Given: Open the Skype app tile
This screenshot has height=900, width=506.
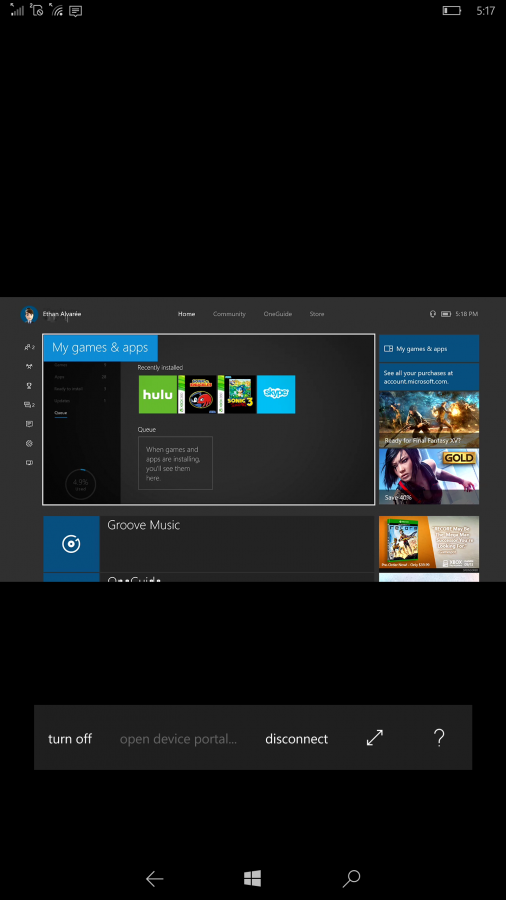Looking at the screenshot, I should pyautogui.click(x=276, y=394).
